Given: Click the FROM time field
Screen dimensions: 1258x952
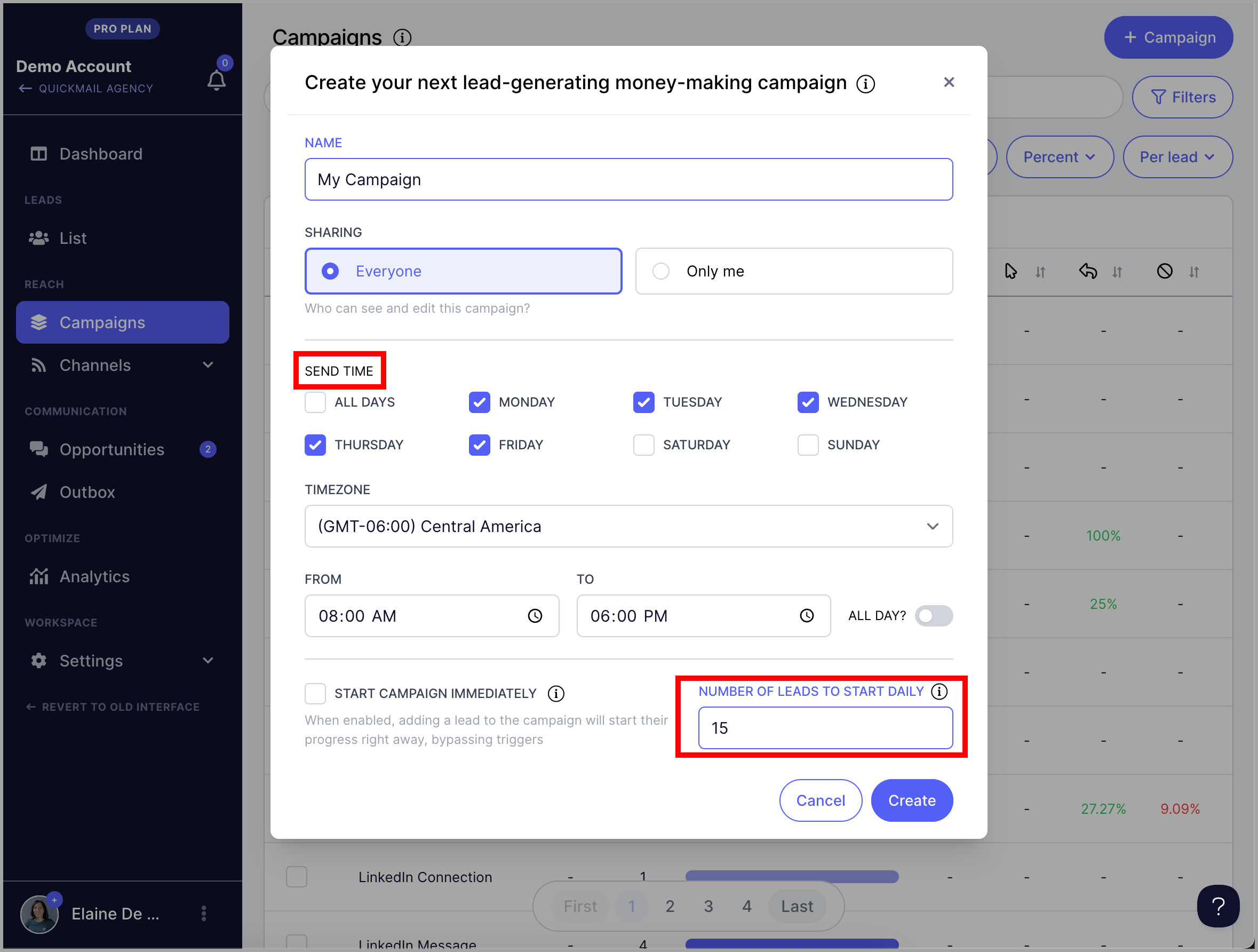Looking at the screenshot, I should tap(432, 616).
